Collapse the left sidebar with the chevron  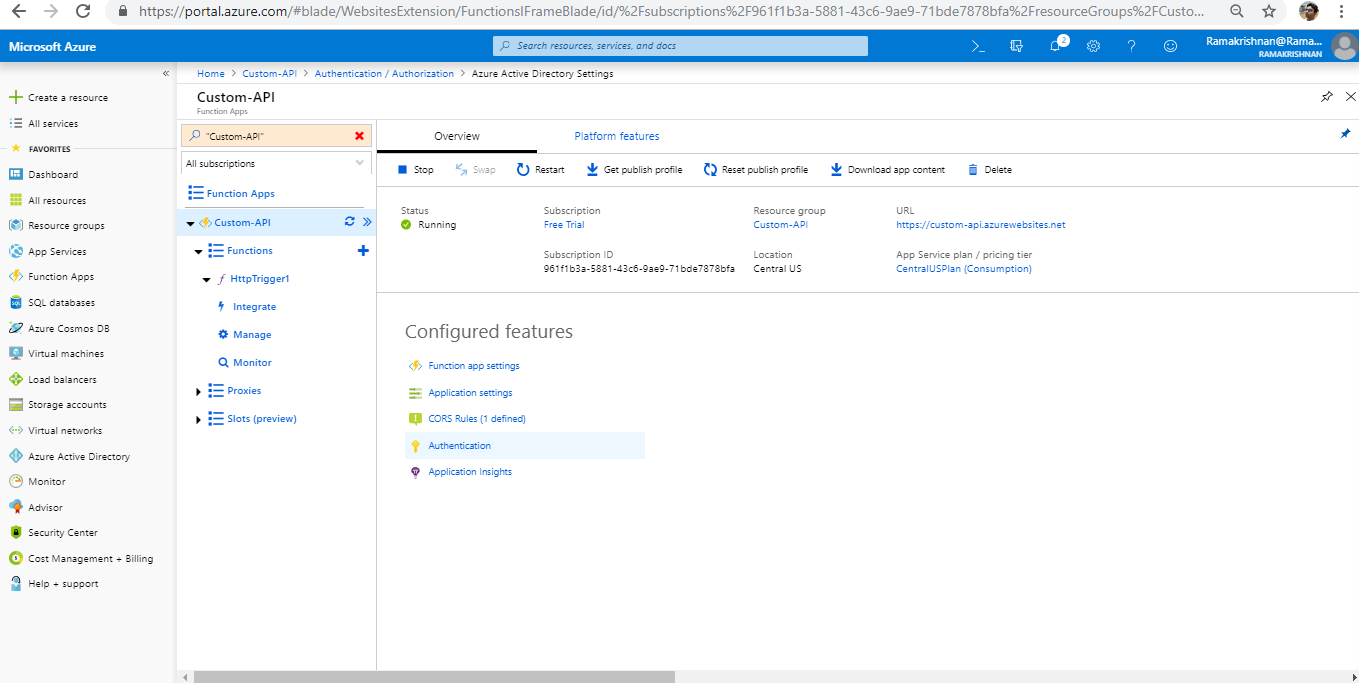(166, 74)
